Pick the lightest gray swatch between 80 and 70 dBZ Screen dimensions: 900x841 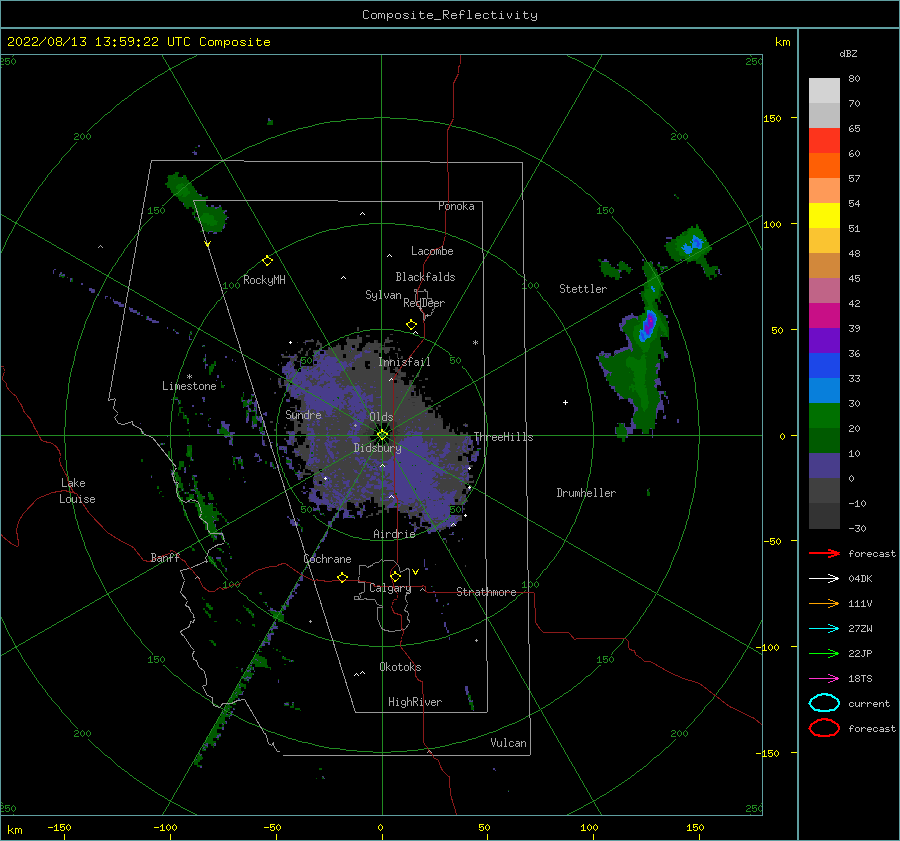coord(824,91)
